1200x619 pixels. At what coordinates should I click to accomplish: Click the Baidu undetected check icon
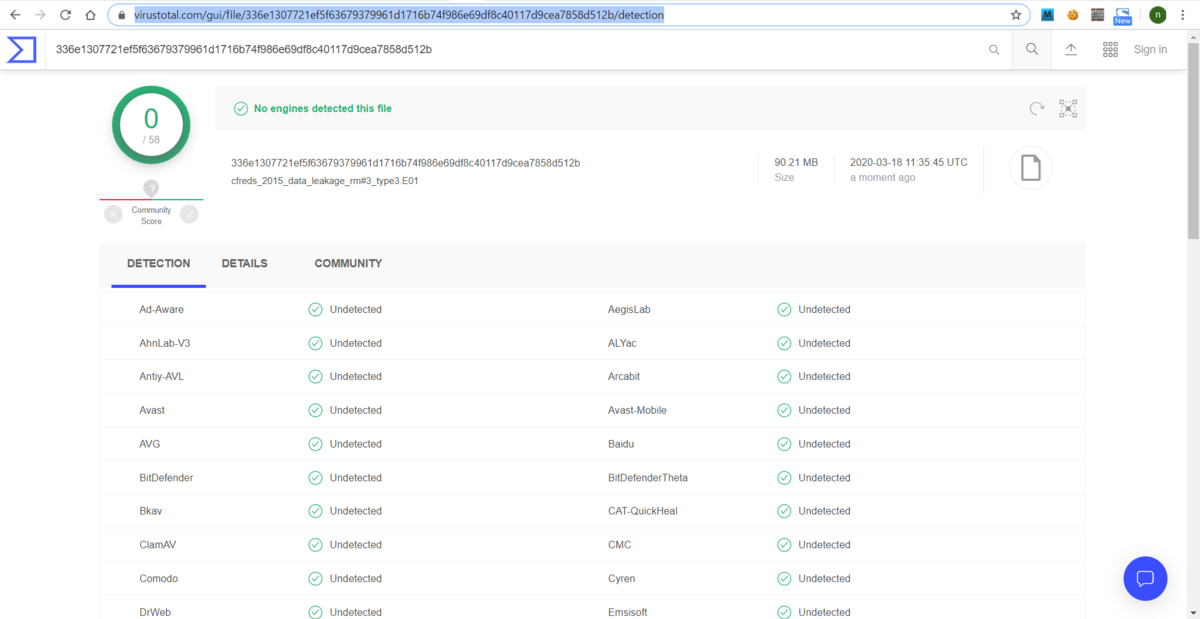(x=784, y=444)
